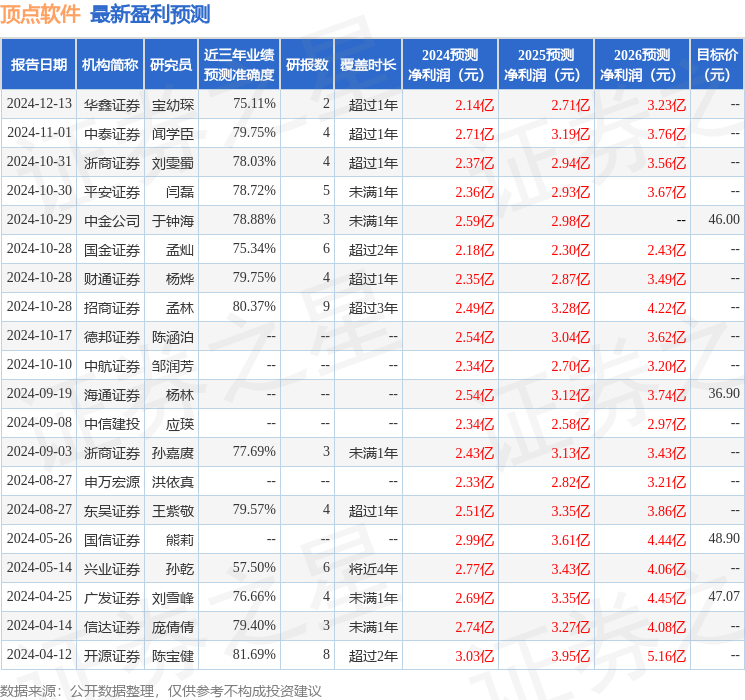Viewport: 745px width, 700px height.
Task: Select 华鑫证券 in first row
Action: click(x=112, y=105)
